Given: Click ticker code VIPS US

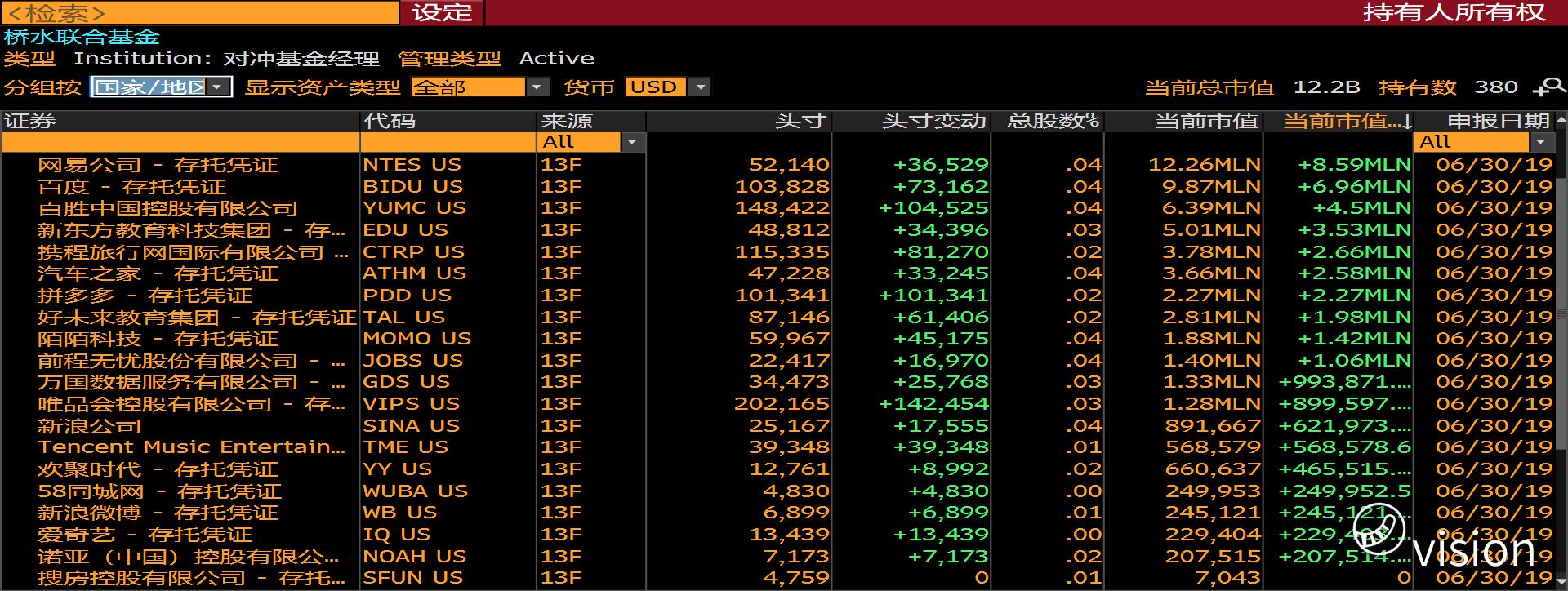Looking at the screenshot, I should [x=412, y=404].
